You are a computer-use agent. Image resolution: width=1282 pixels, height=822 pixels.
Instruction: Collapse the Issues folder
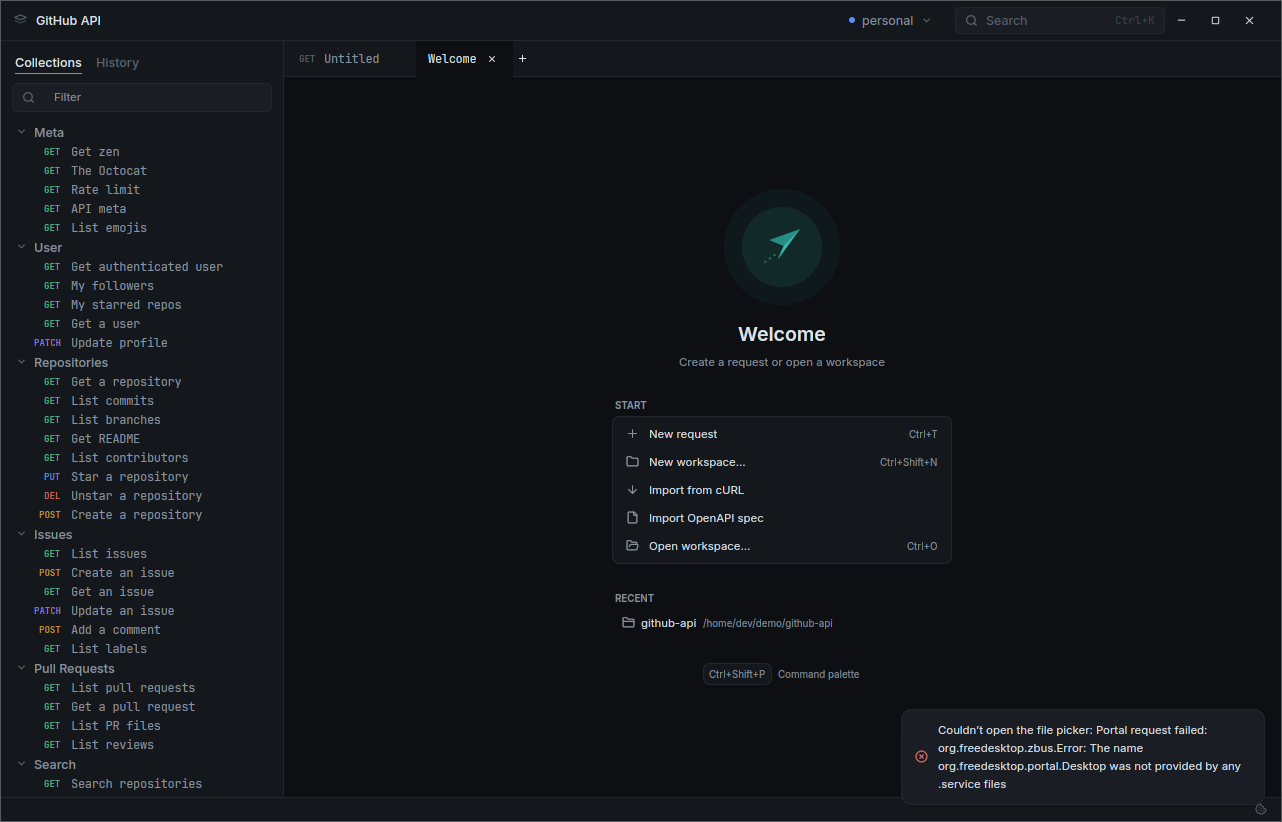point(21,534)
